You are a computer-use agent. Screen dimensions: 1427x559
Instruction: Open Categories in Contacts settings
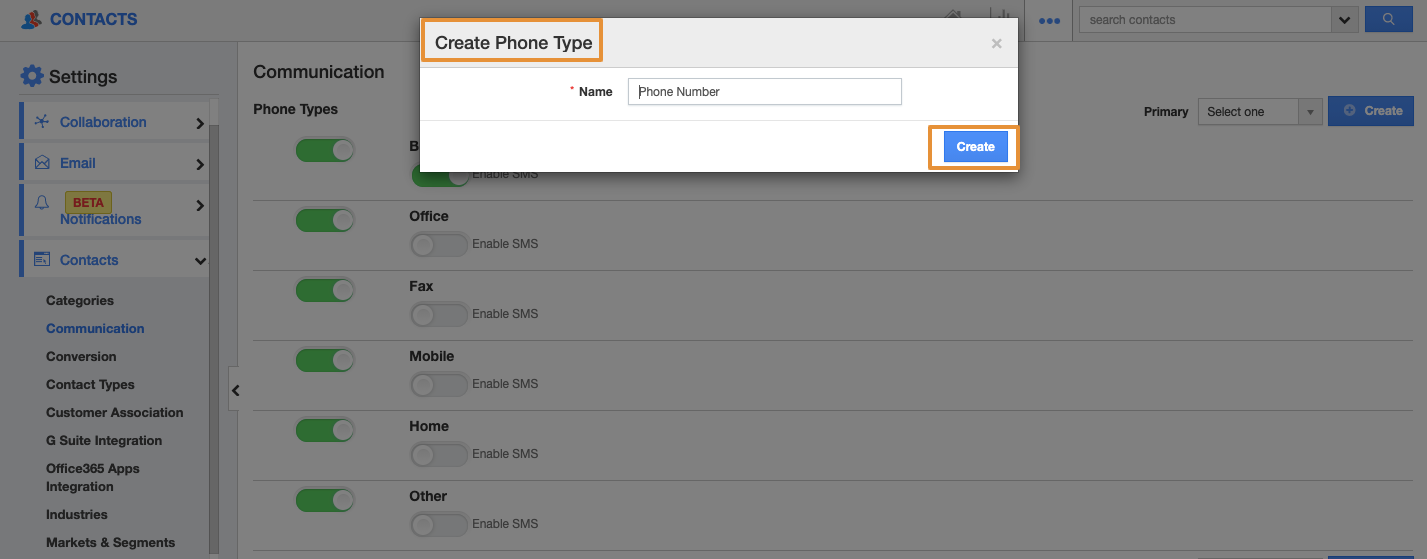pyautogui.click(x=80, y=301)
